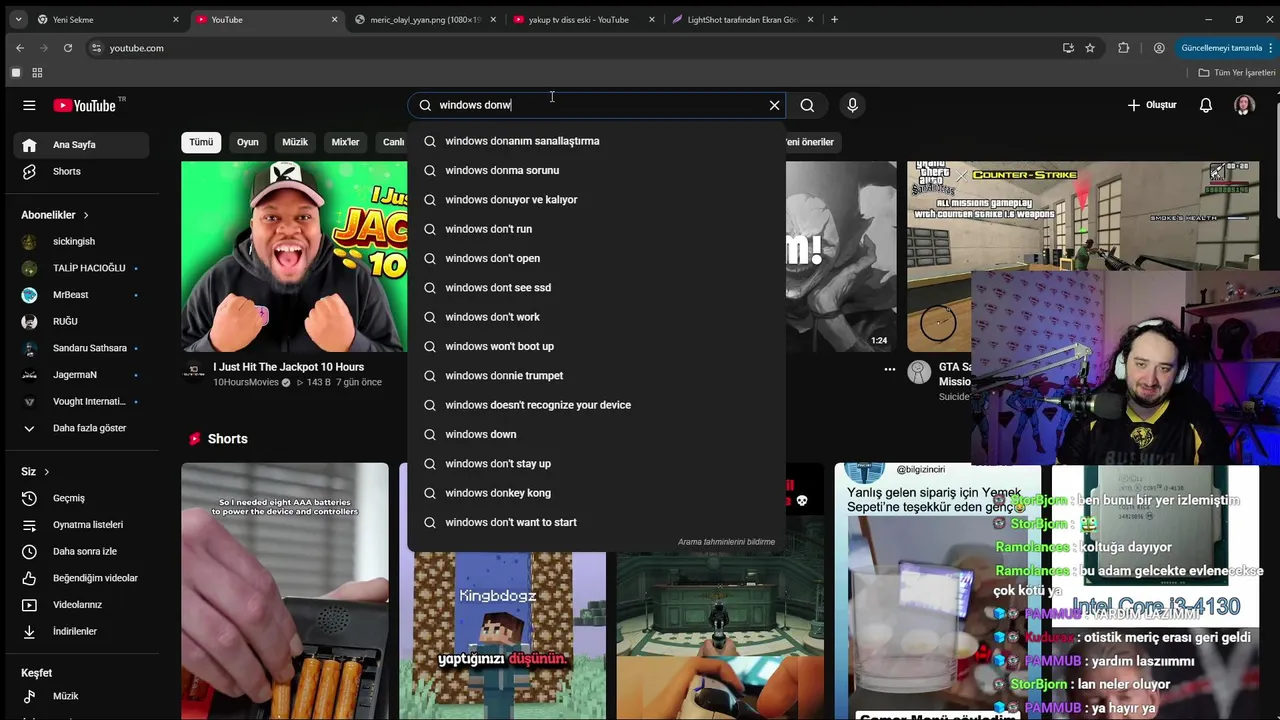The image size is (1280, 720).
Task: Select the Tümü filter chip
Action: [201, 142]
